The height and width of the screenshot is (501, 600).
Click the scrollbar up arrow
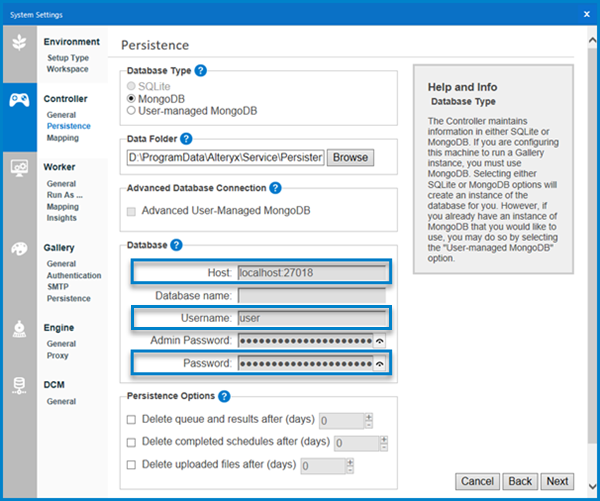[x=592, y=40]
